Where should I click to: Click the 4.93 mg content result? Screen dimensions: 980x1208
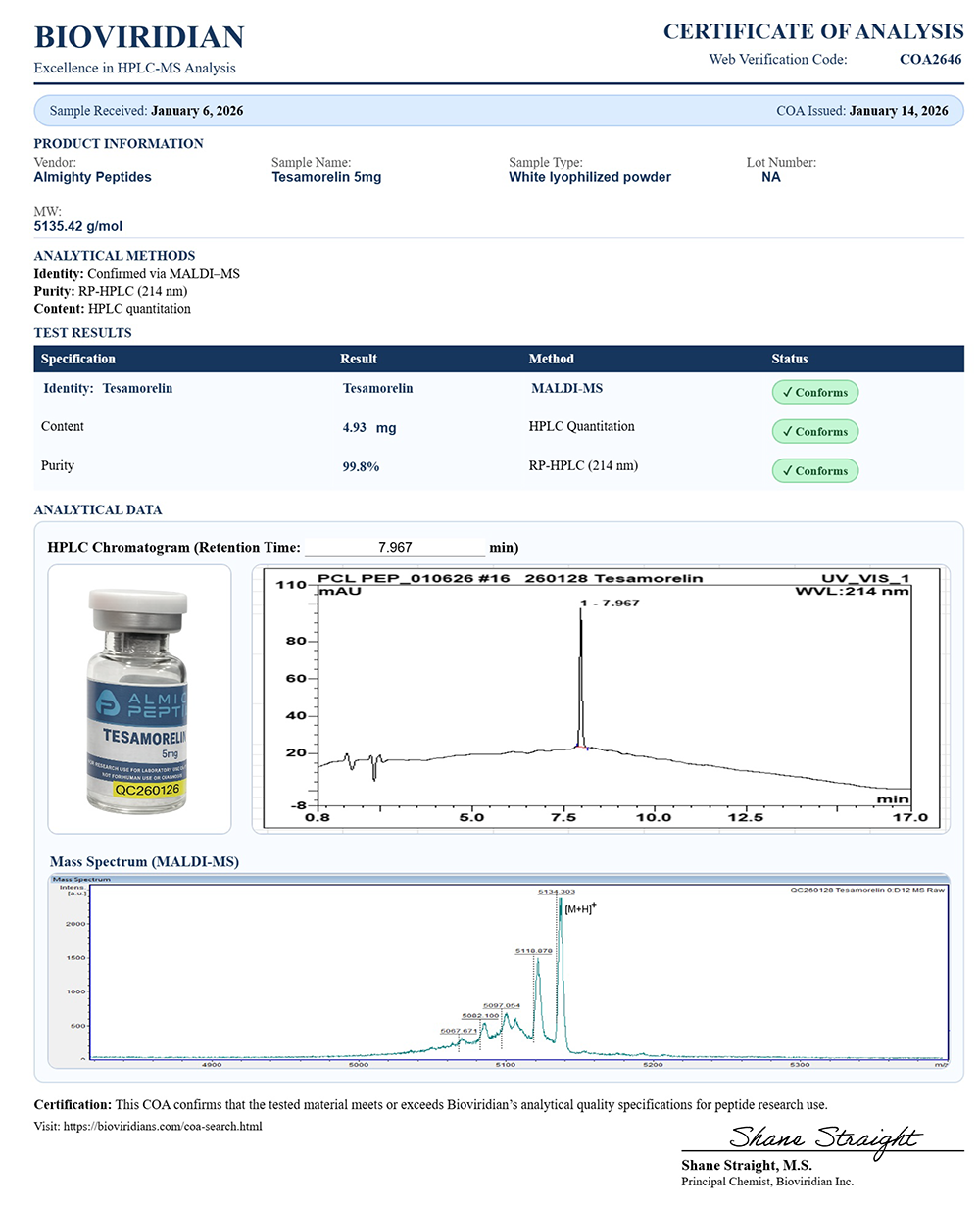pos(368,428)
